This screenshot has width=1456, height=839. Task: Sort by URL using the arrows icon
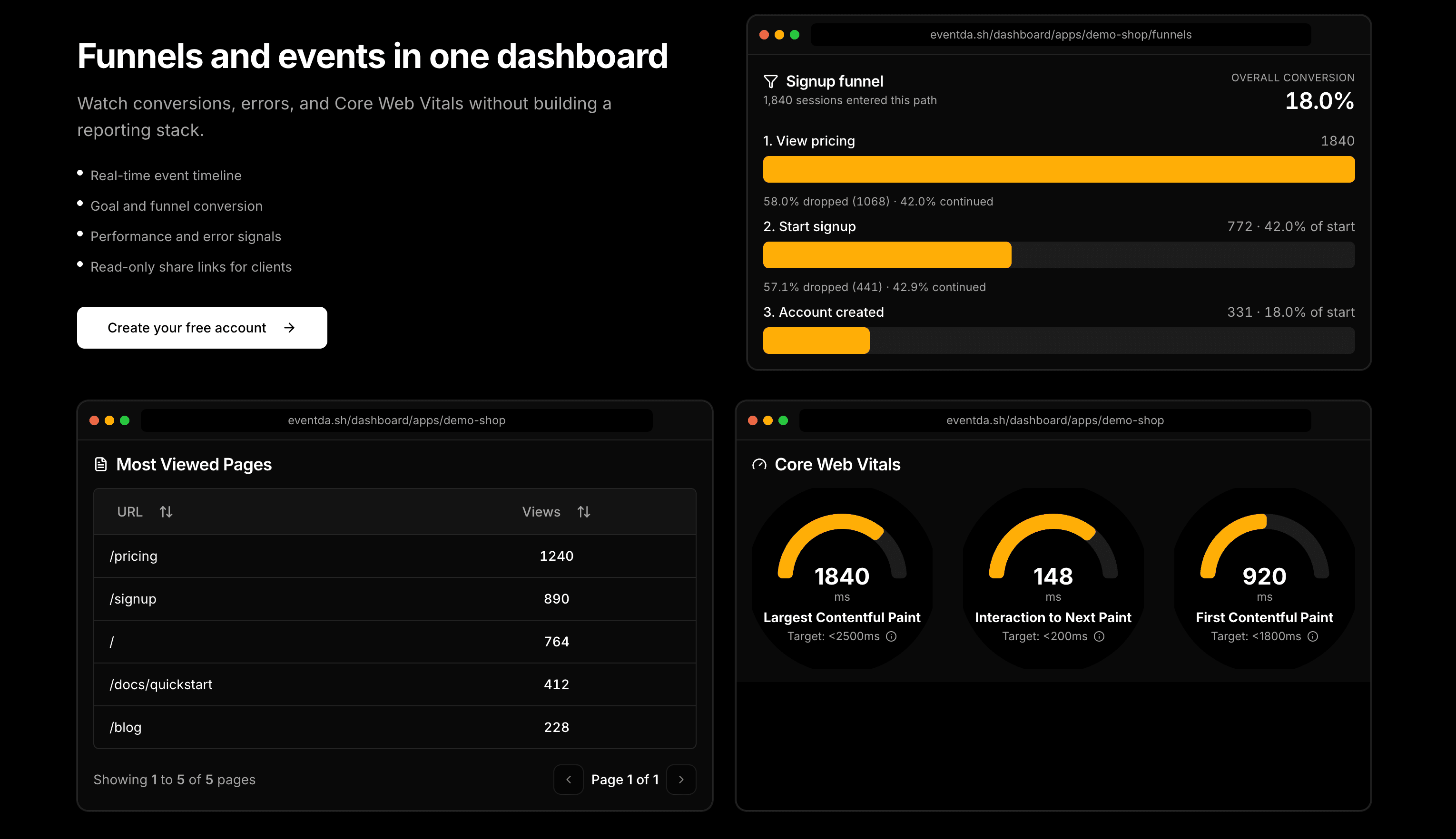pyautogui.click(x=166, y=512)
